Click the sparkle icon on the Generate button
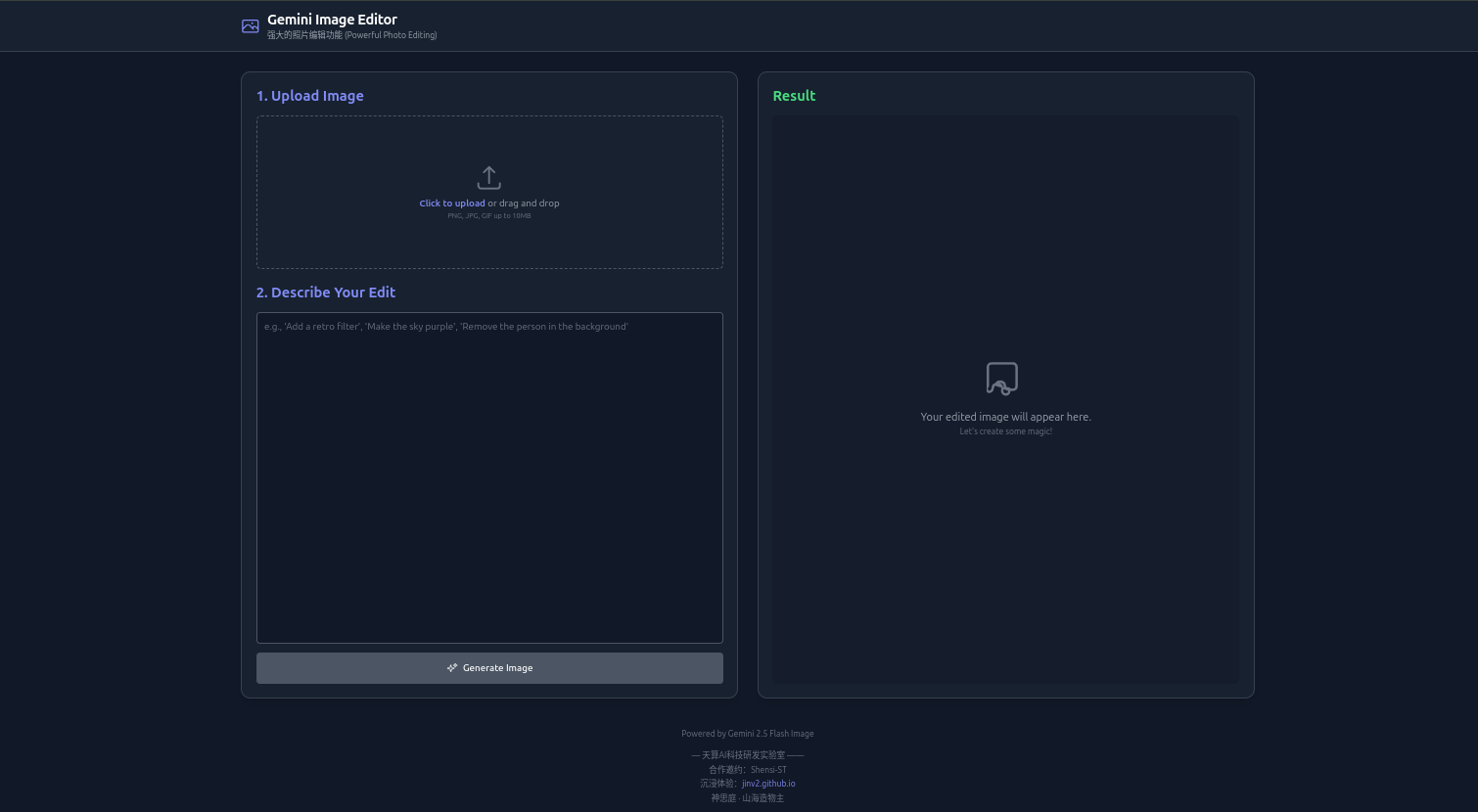 (x=452, y=668)
